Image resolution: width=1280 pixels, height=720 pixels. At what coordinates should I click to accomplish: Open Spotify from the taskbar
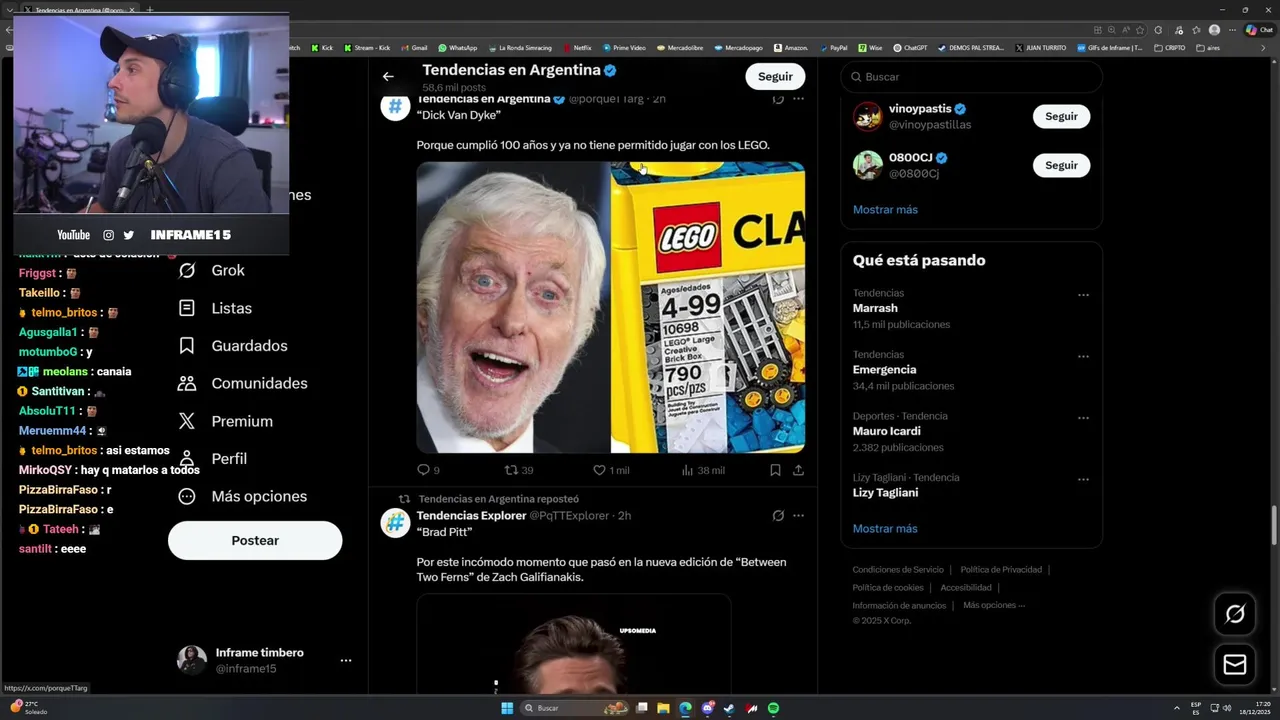(x=773, y=708)
